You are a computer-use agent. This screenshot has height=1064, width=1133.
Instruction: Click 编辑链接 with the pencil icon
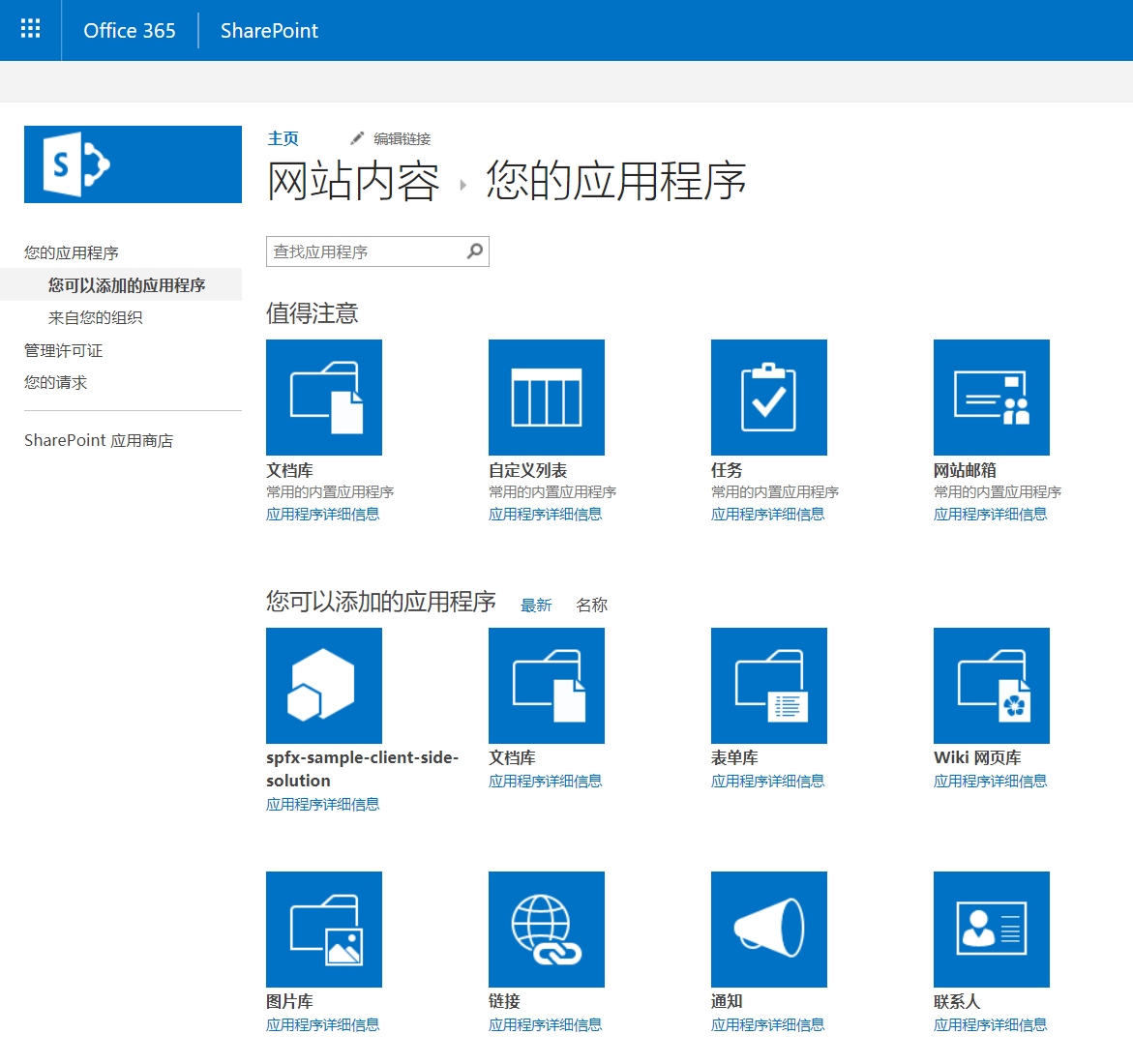click(x=393, y=138)
